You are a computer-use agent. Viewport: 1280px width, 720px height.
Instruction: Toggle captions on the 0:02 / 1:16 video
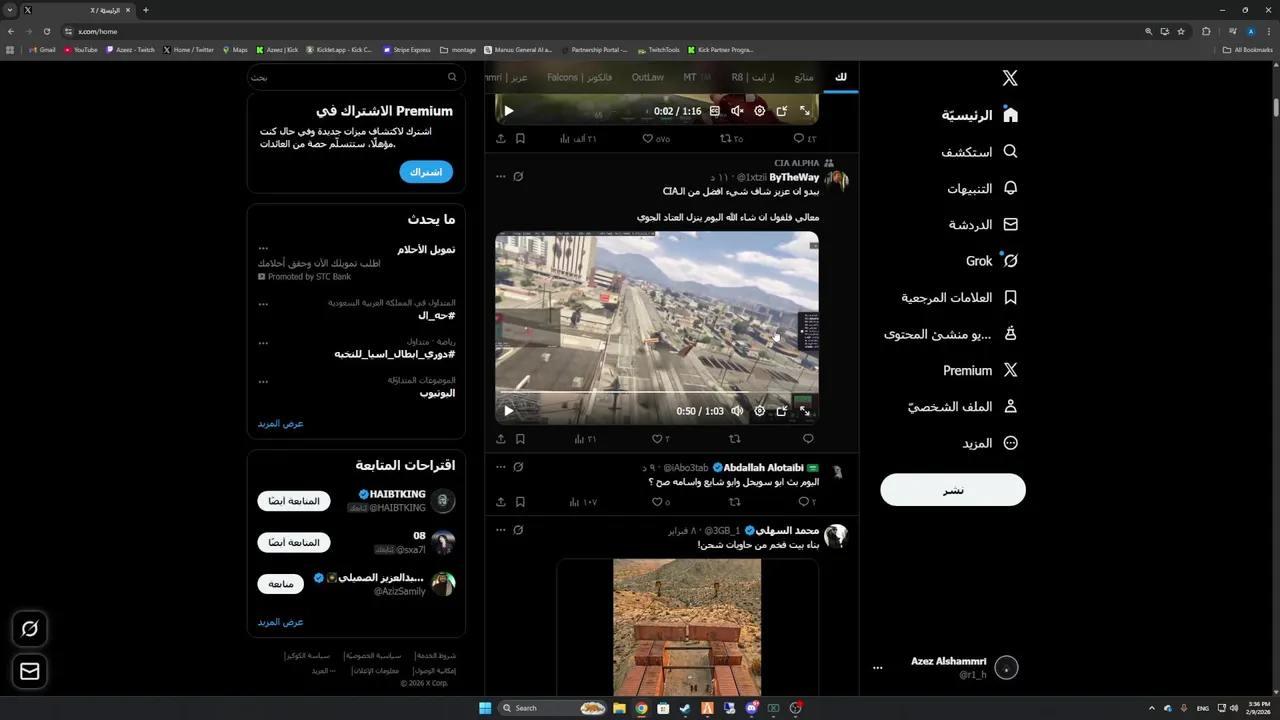coord(715,111)
